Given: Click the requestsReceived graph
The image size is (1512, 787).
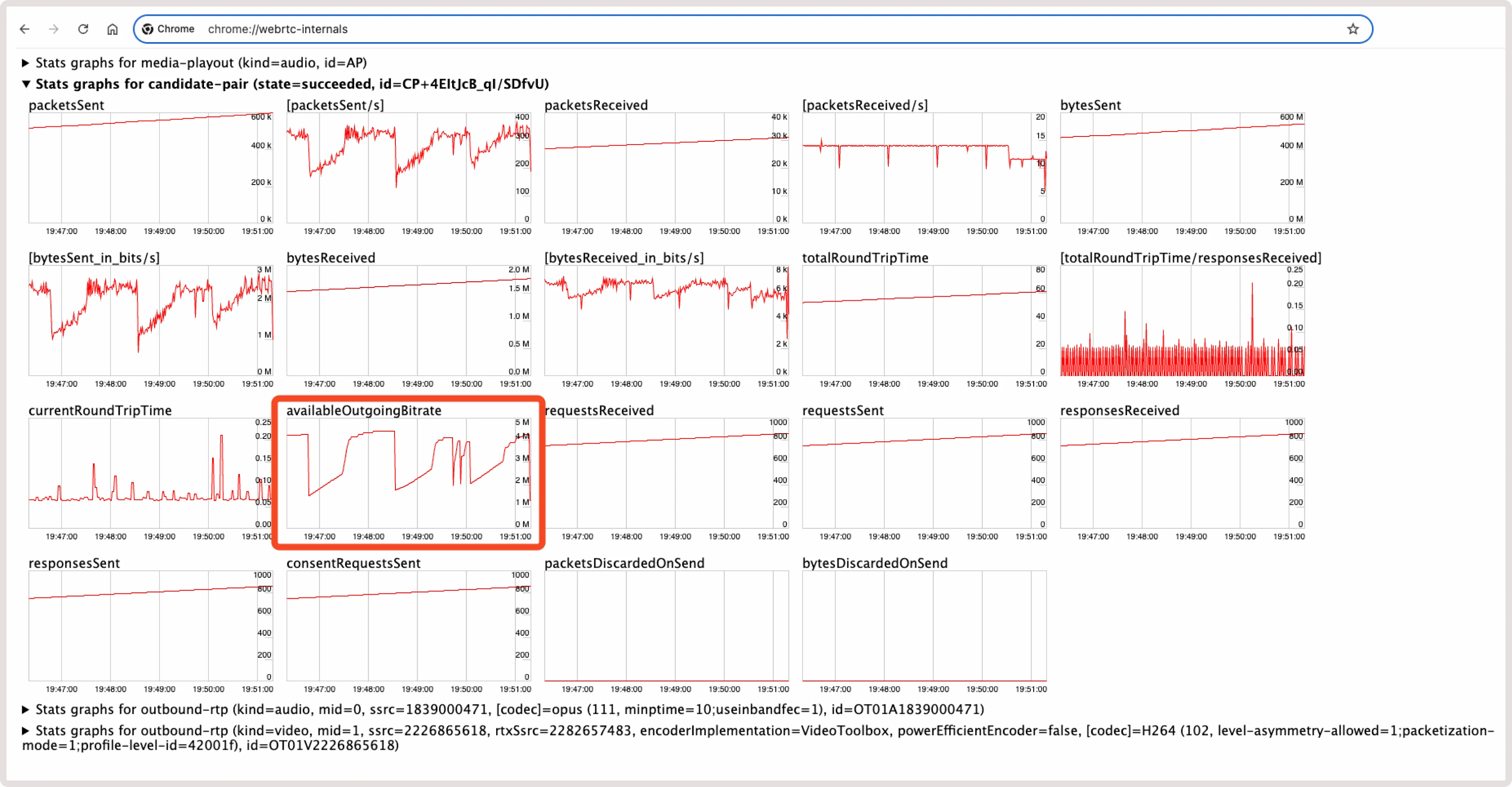Looking at the screenshot, I should click(x=667, y=473).
